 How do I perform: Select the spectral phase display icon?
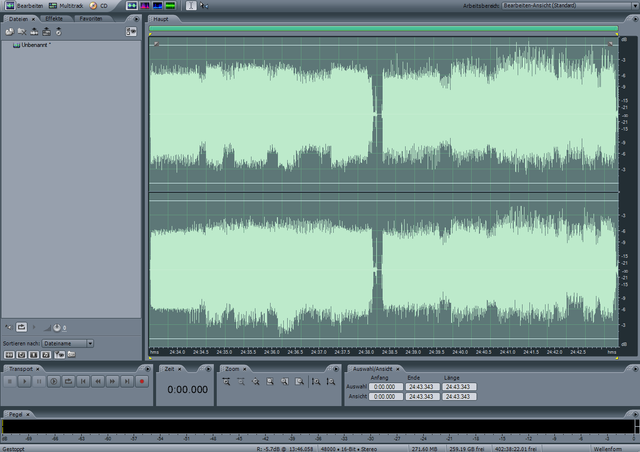click(170, 6)
